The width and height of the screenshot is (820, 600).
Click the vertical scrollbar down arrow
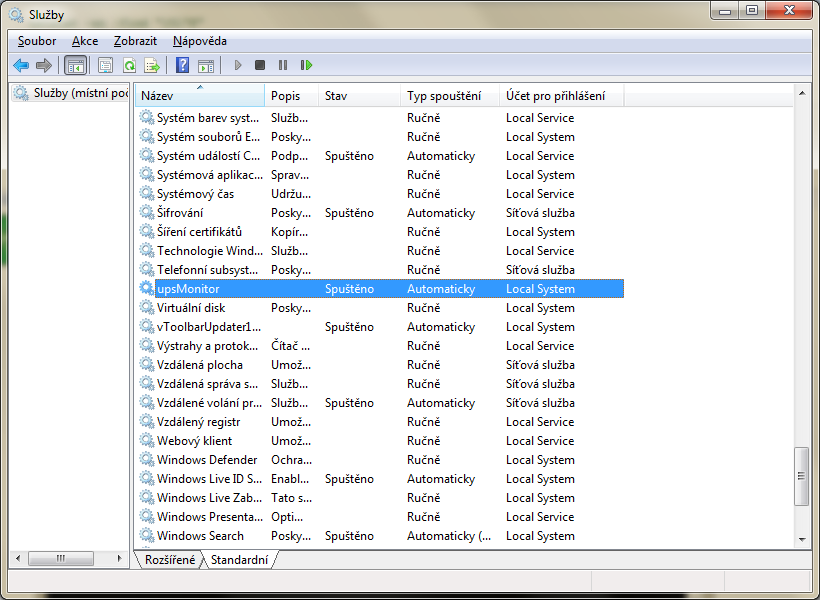point(801,538)
